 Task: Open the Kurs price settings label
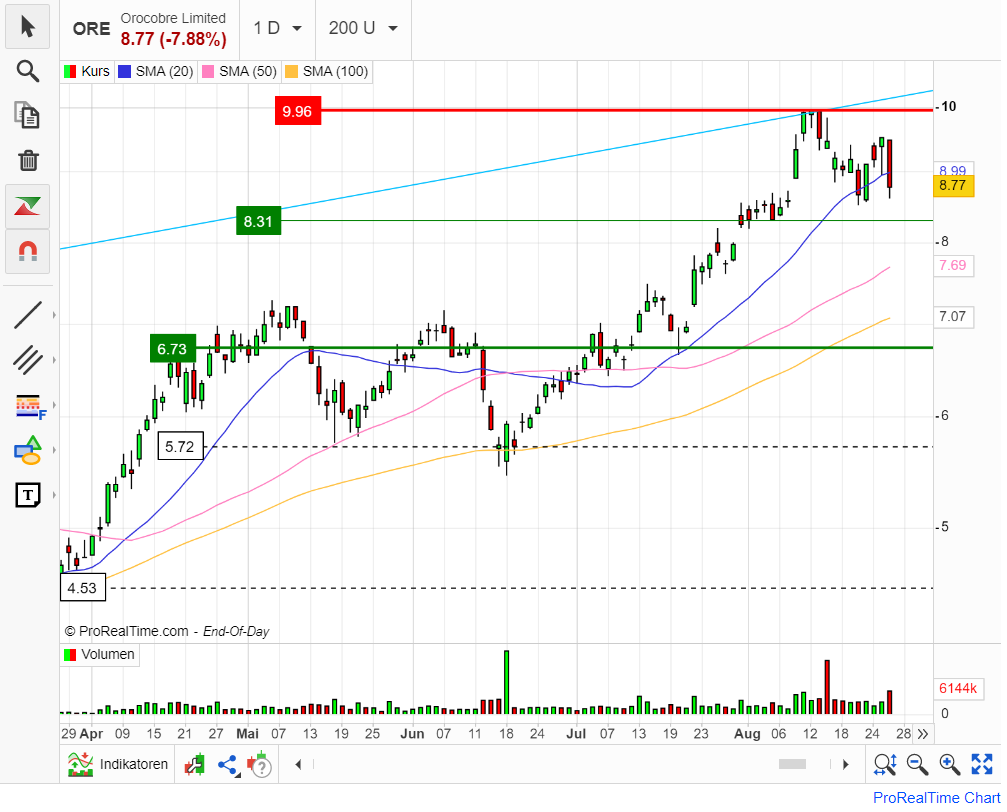pos(87,71)
